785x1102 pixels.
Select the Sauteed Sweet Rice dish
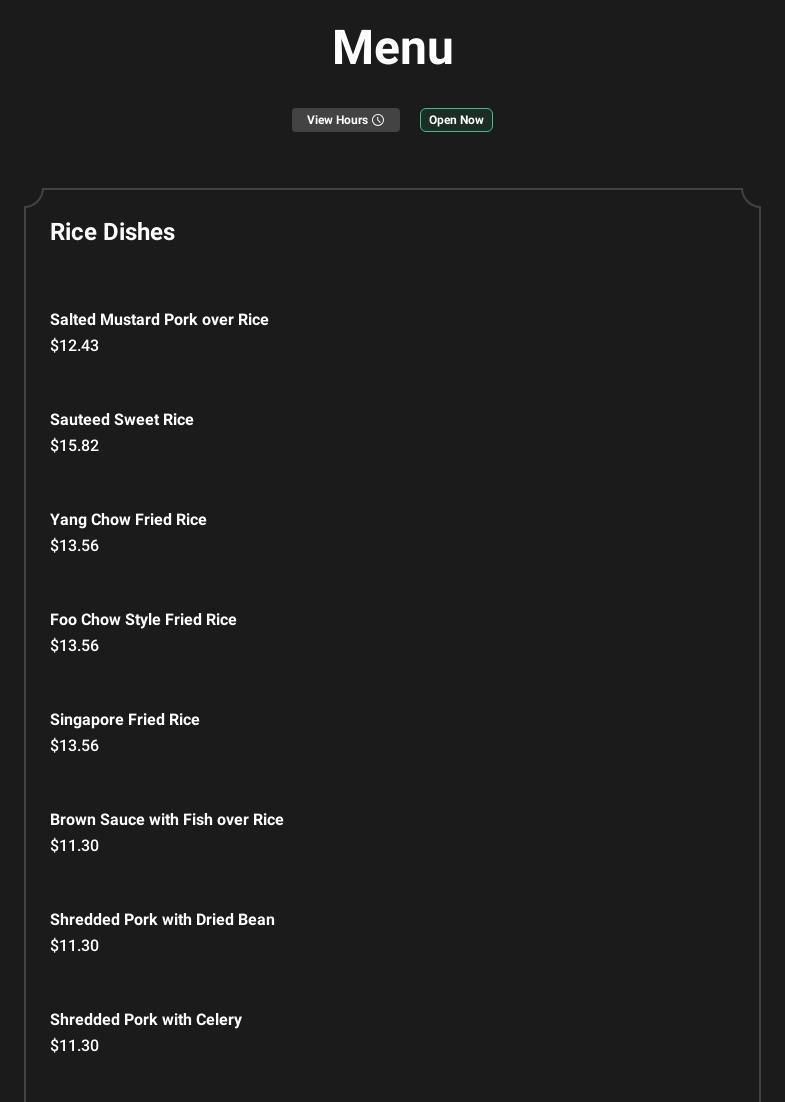(x=122, y=420)
